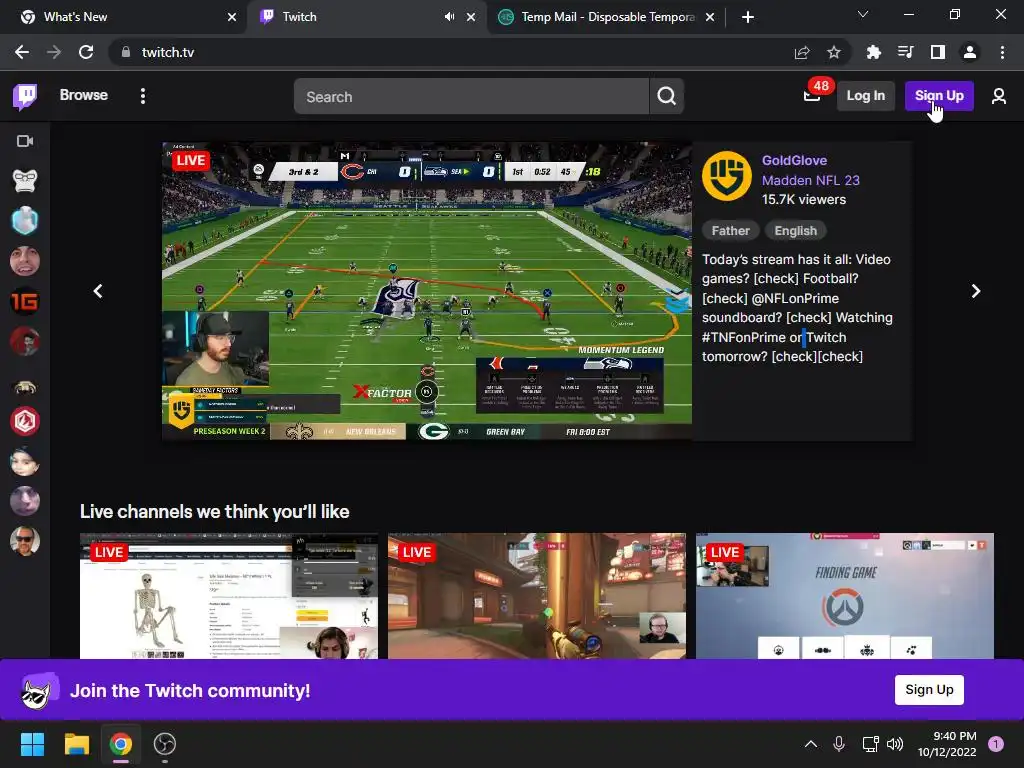Bookmark this page with the star icon
1024x768 pixels.
click(x=834, y=52)
